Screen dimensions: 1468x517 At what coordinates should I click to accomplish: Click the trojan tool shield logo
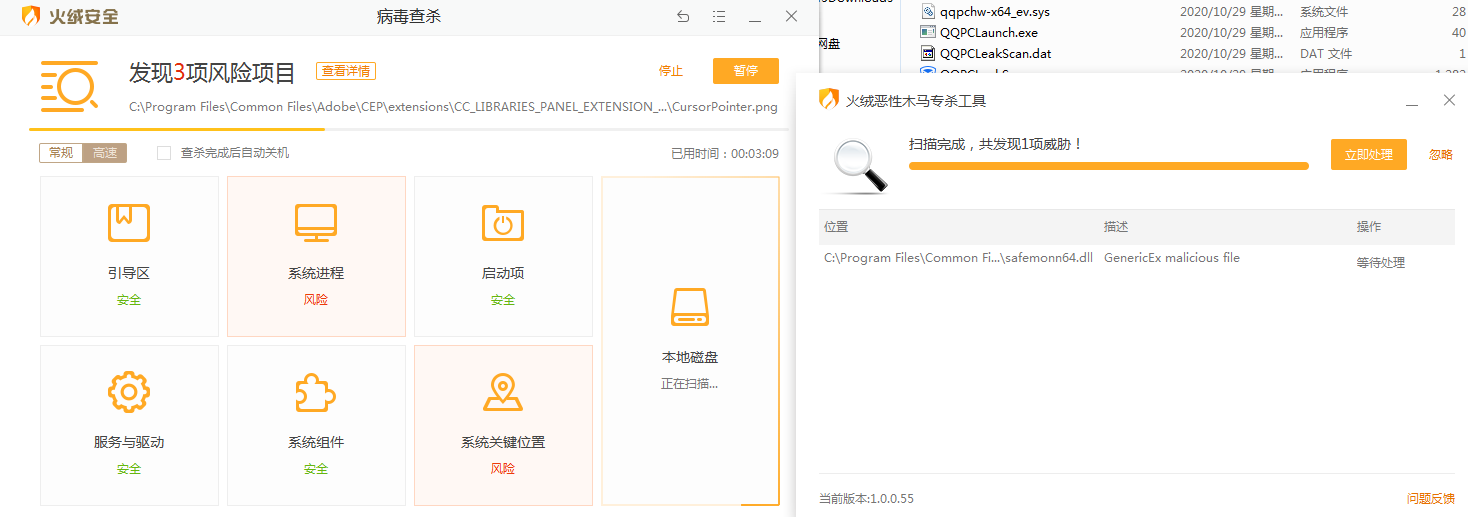(828, 99)
